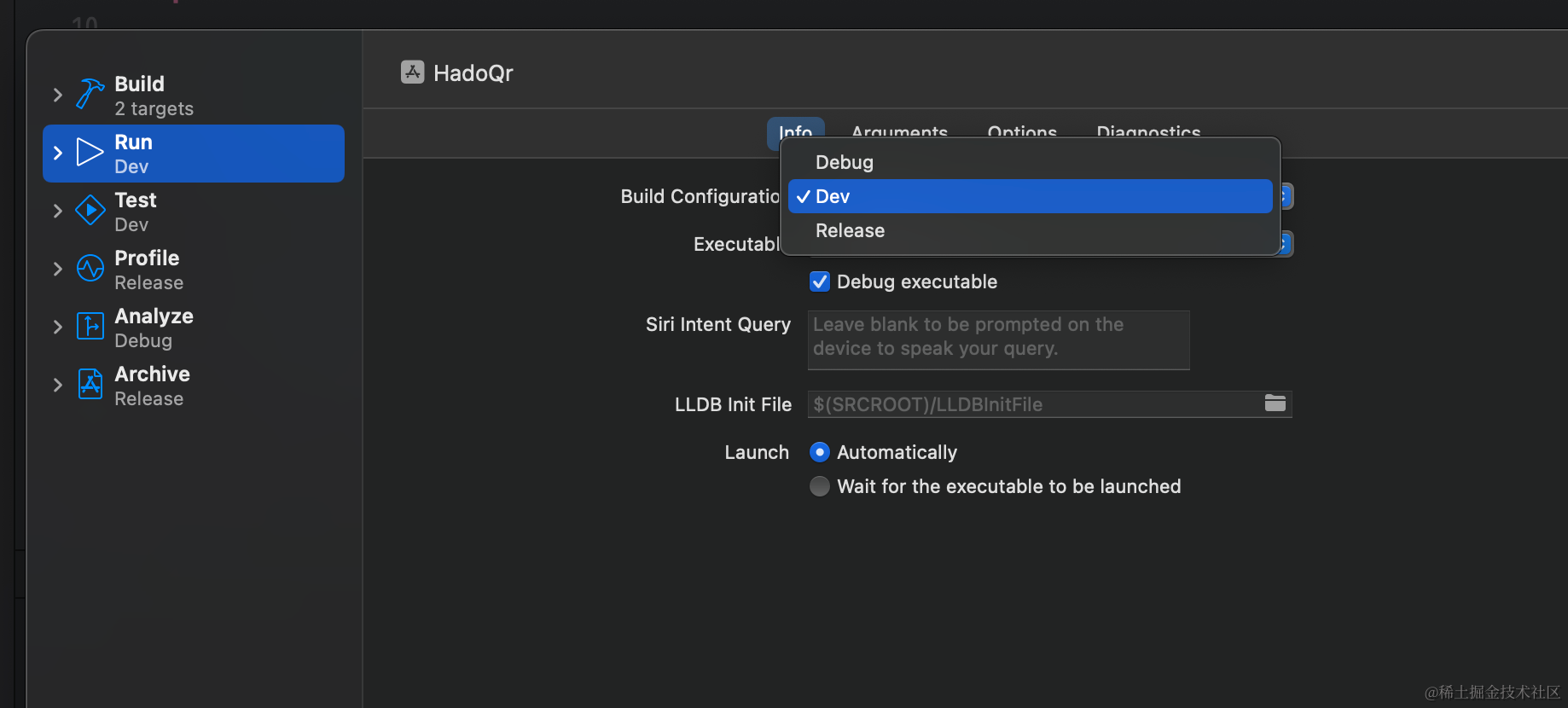The height and width of the screenshot is (708, 1568).
Task: Click the Analyze action icon
Action: coord(90,327)
